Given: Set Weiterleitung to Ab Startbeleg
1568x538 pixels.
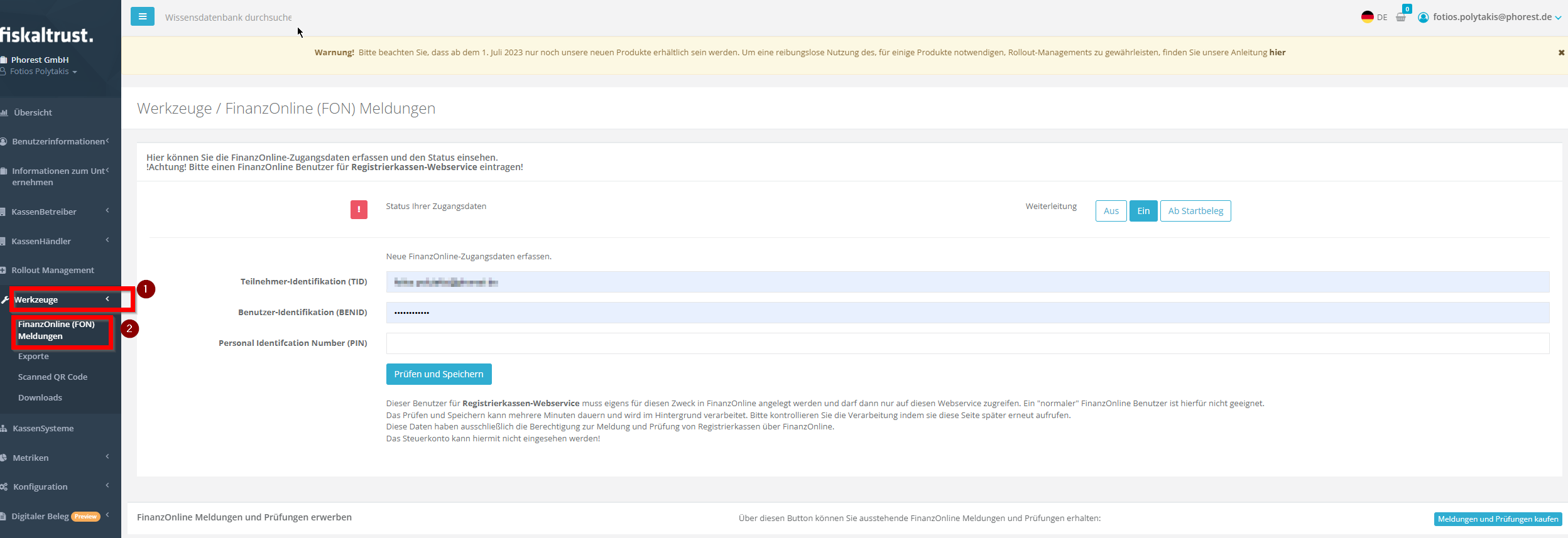Looking at the screenshot, I should tap(1195, 211).
